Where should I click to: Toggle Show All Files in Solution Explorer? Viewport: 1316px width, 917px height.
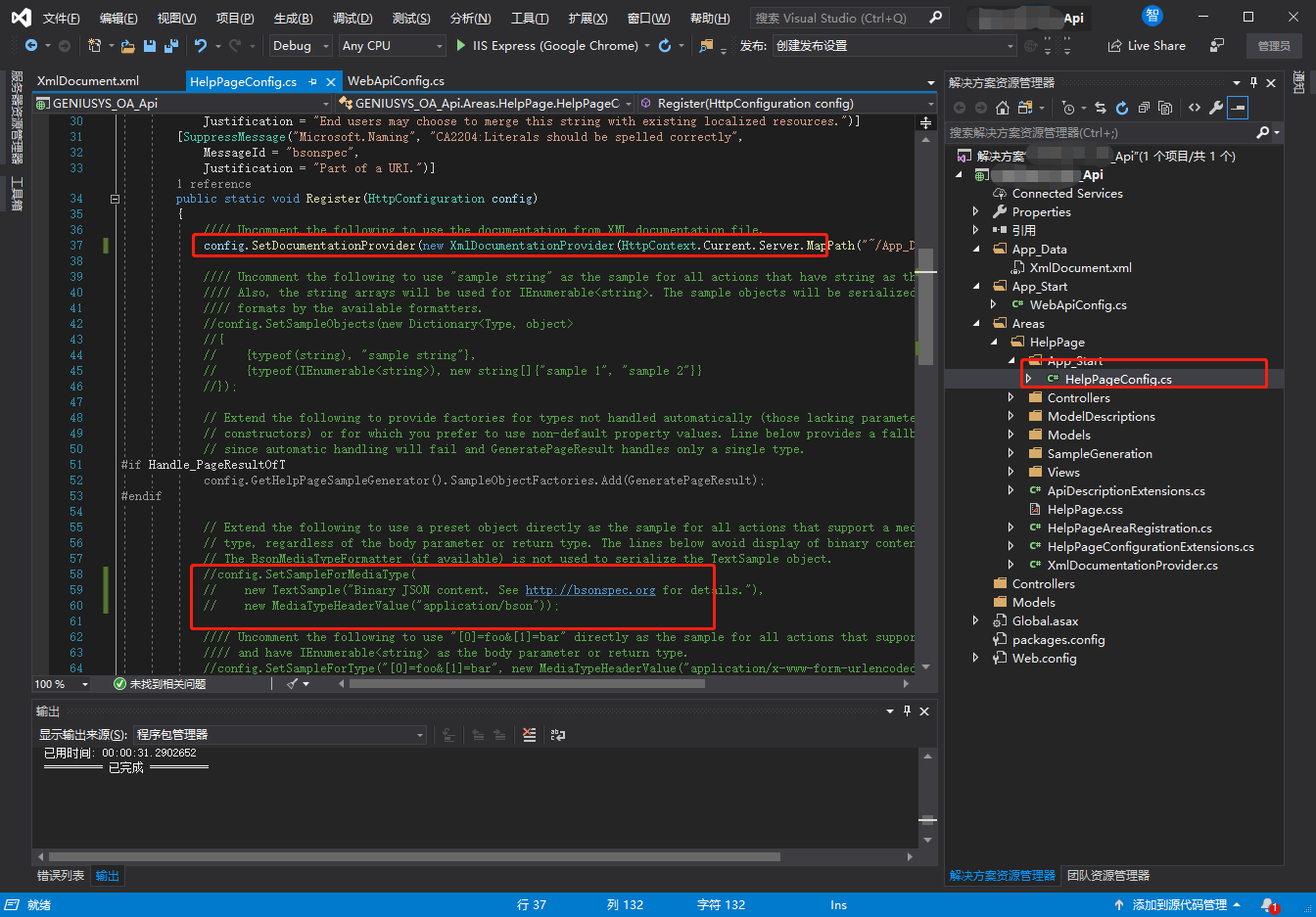click(1165, 108)
